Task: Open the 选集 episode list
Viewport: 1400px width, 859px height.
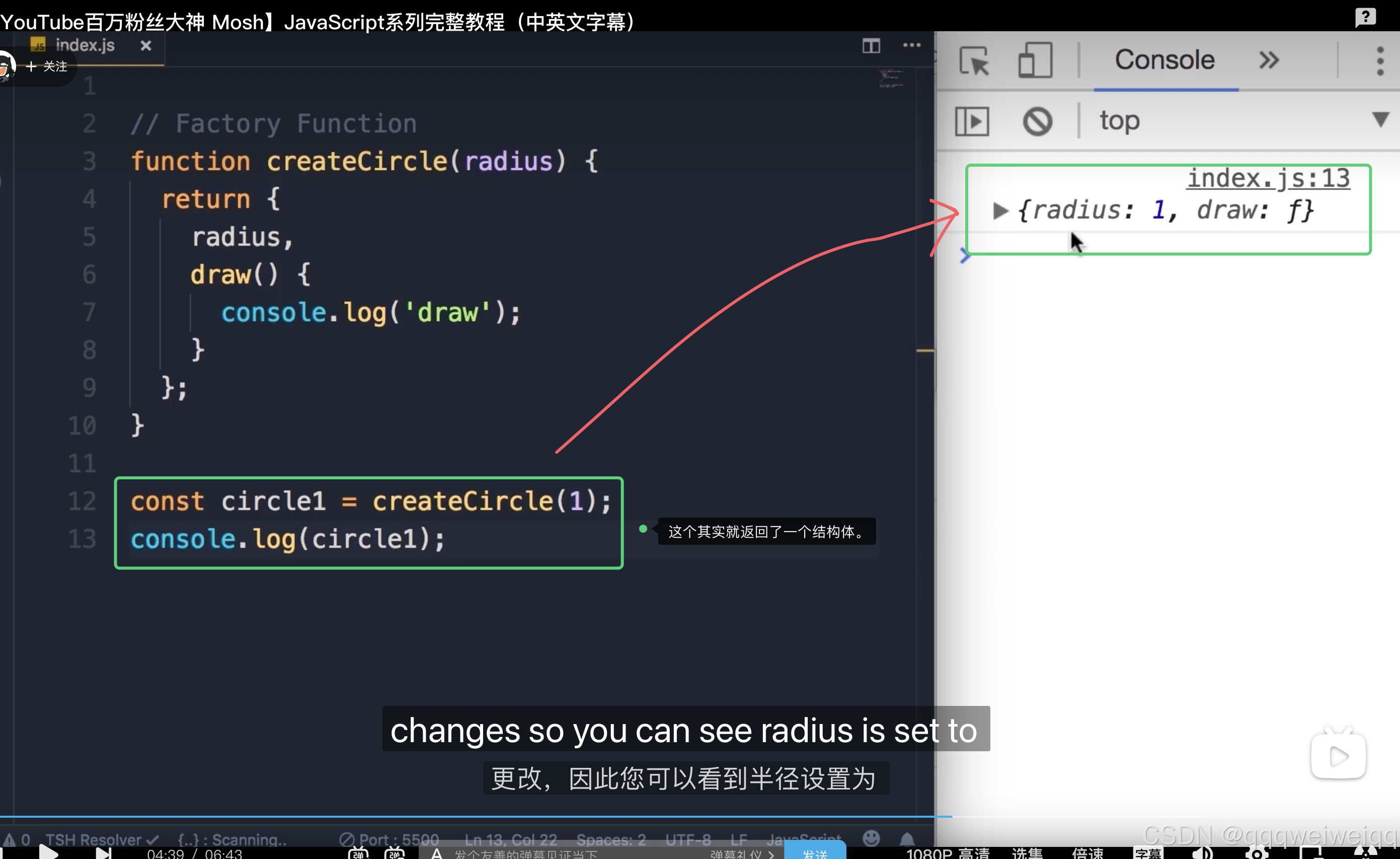Action: (1027, 853)
